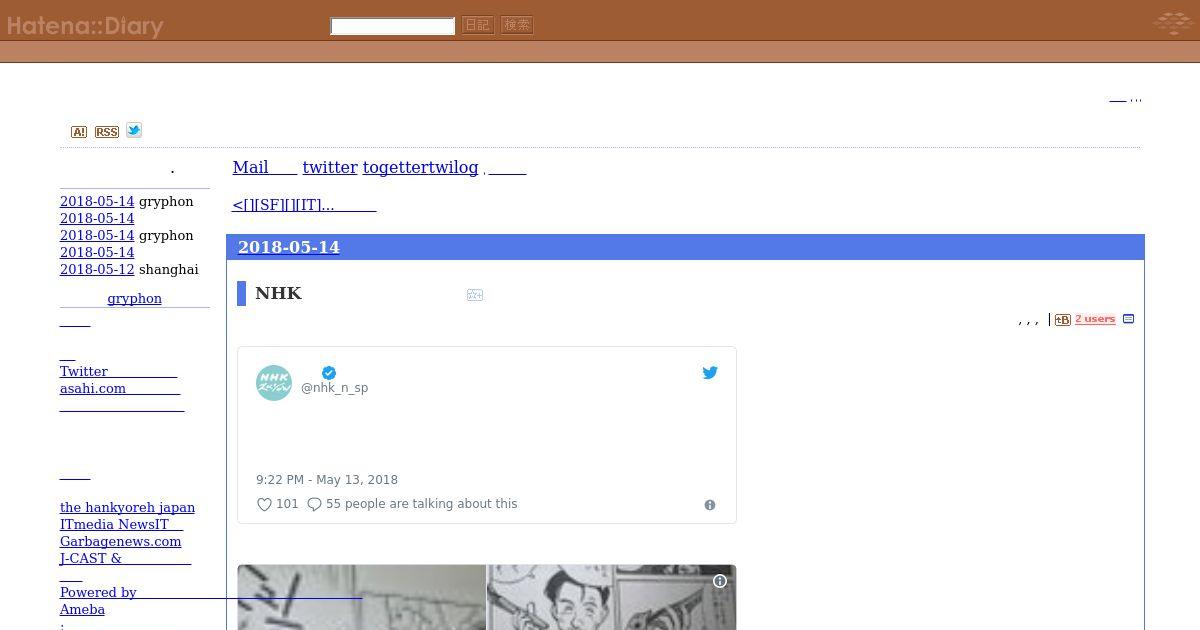Open the J-CAST sidebar link
Viewport: 1200px width, 630px height.
click(125, 558)
